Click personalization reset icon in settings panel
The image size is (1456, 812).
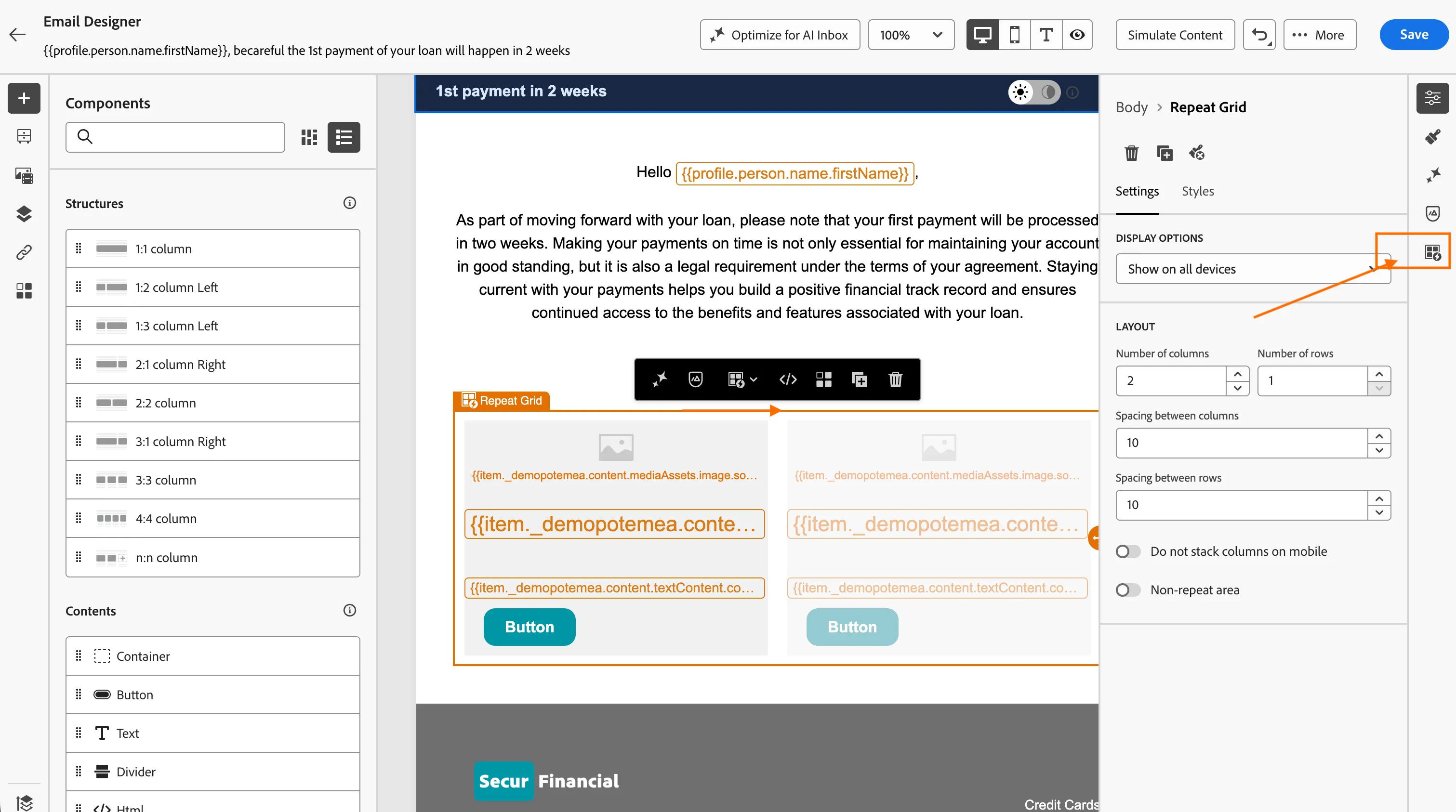[x=1197, y=153]
